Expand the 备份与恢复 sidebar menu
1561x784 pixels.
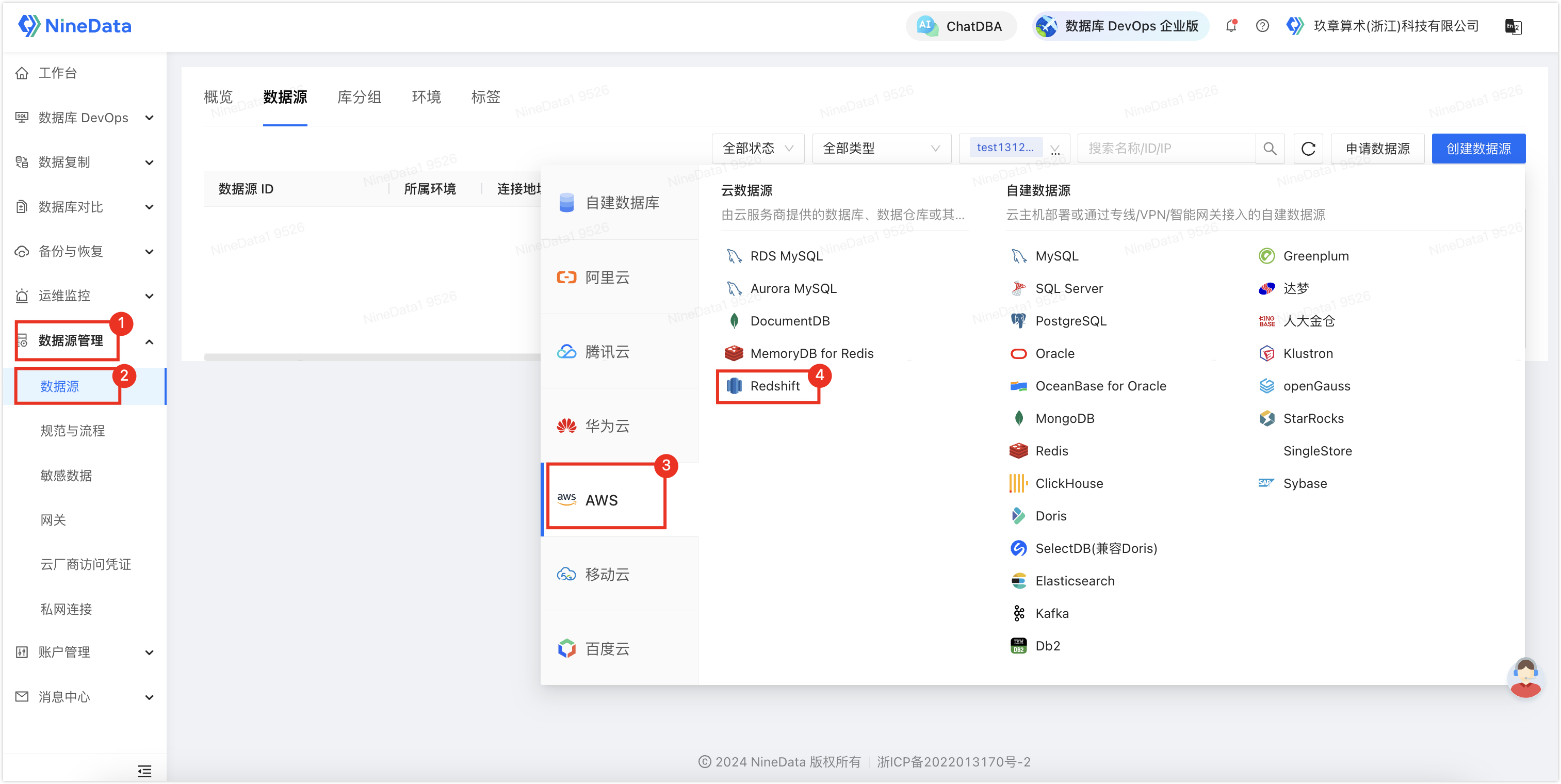pyautogui.click(x=85, y=251)
